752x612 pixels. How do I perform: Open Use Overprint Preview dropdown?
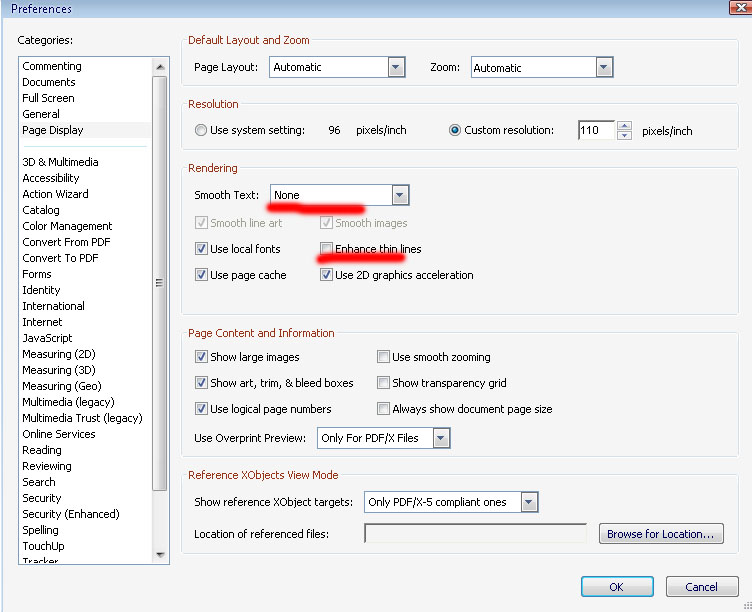pos(441,438)
